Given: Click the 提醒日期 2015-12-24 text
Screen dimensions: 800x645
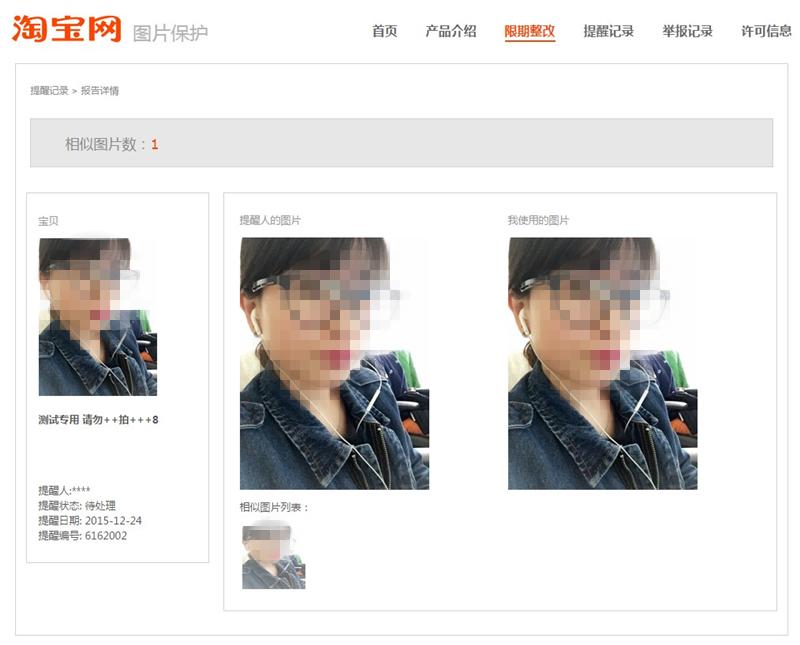Looking at the screenshot, I should 90,520.
